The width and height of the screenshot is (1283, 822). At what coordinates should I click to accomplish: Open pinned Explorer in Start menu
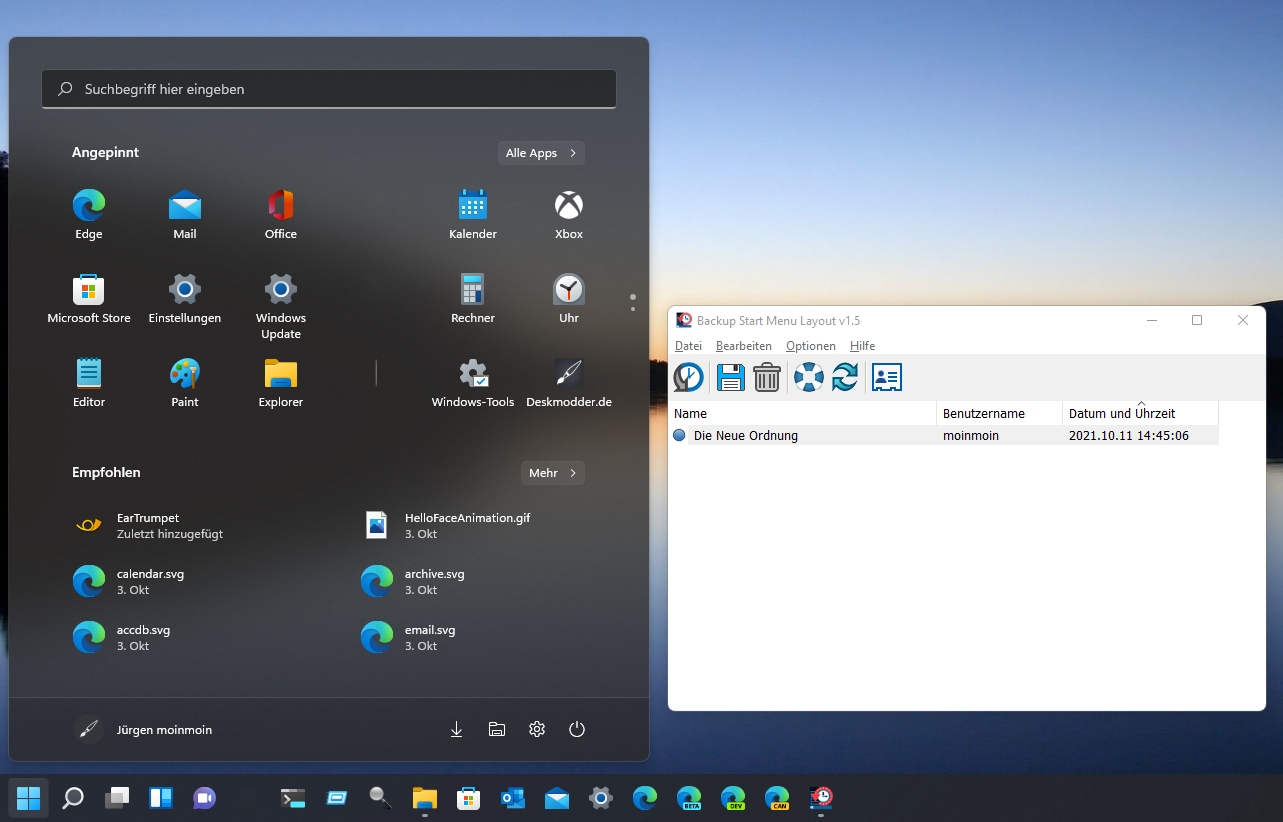tap(281, 383)
